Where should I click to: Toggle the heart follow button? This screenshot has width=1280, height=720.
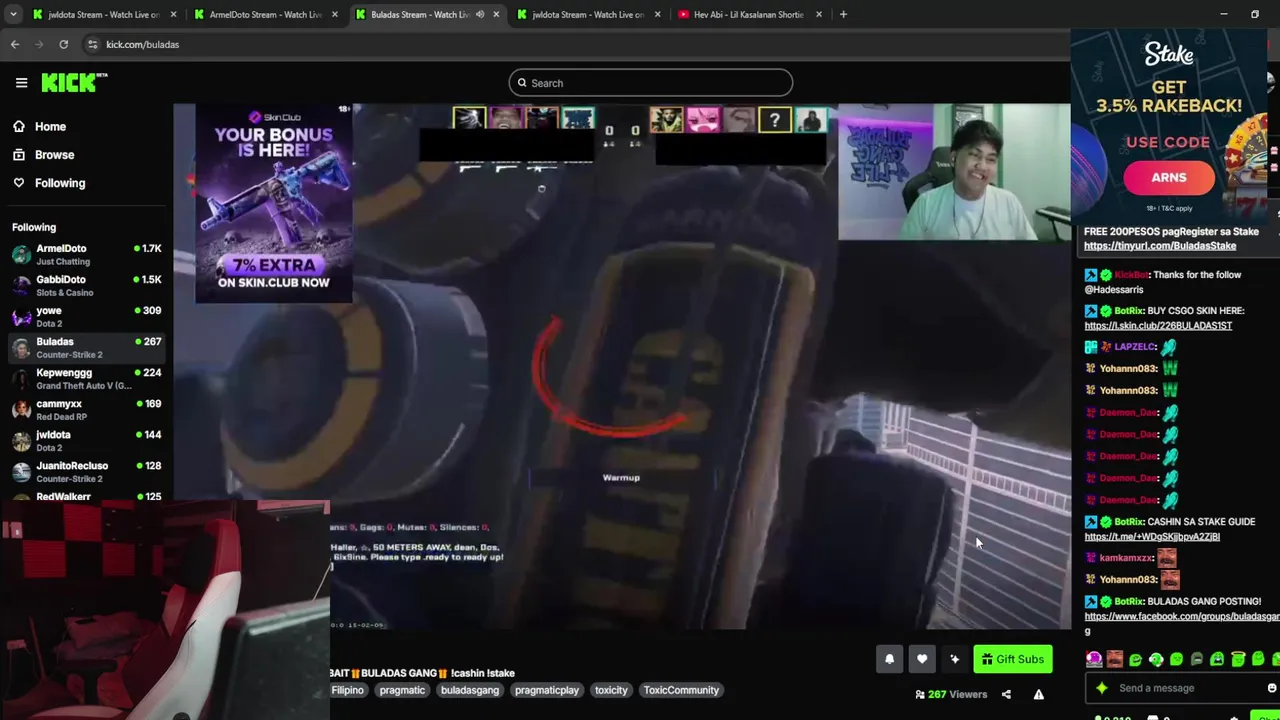coord(922,659)
